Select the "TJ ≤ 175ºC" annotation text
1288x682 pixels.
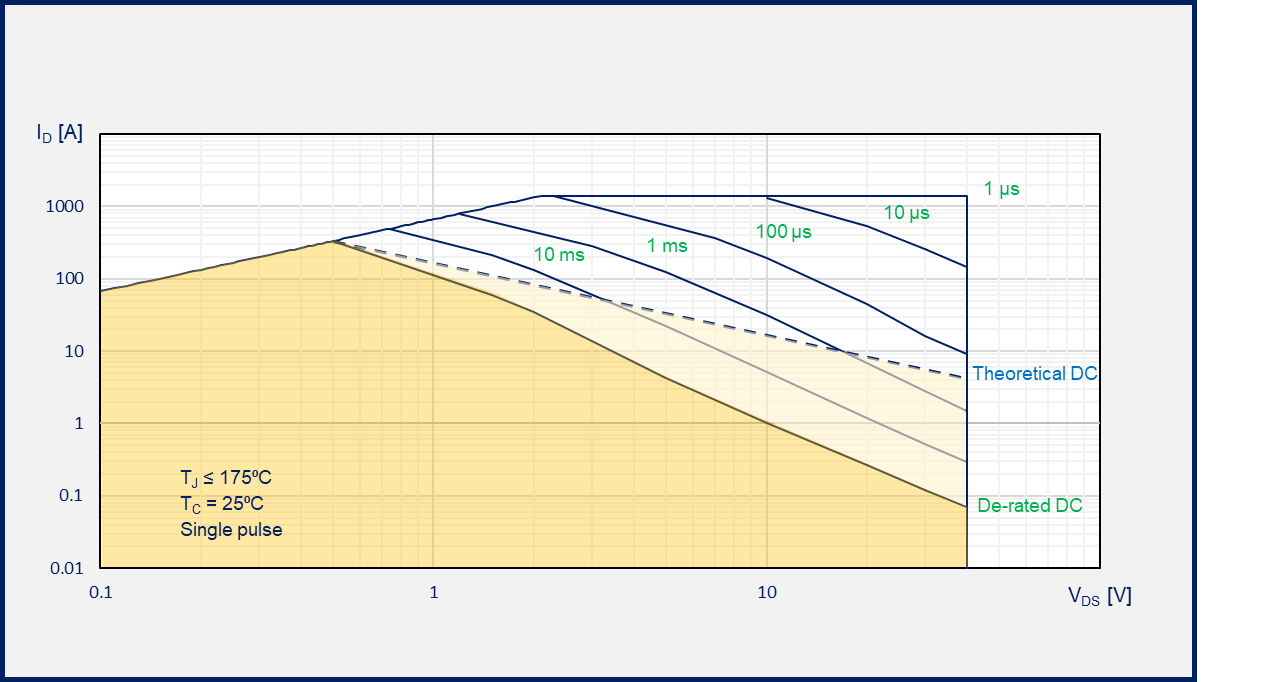tap(226, 477)
